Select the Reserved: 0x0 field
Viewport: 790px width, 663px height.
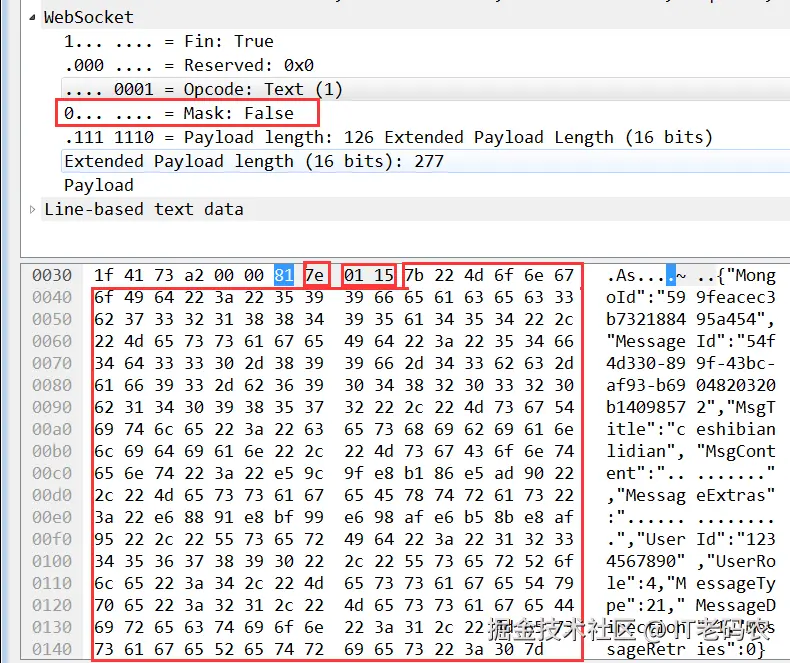click(189, 65)
